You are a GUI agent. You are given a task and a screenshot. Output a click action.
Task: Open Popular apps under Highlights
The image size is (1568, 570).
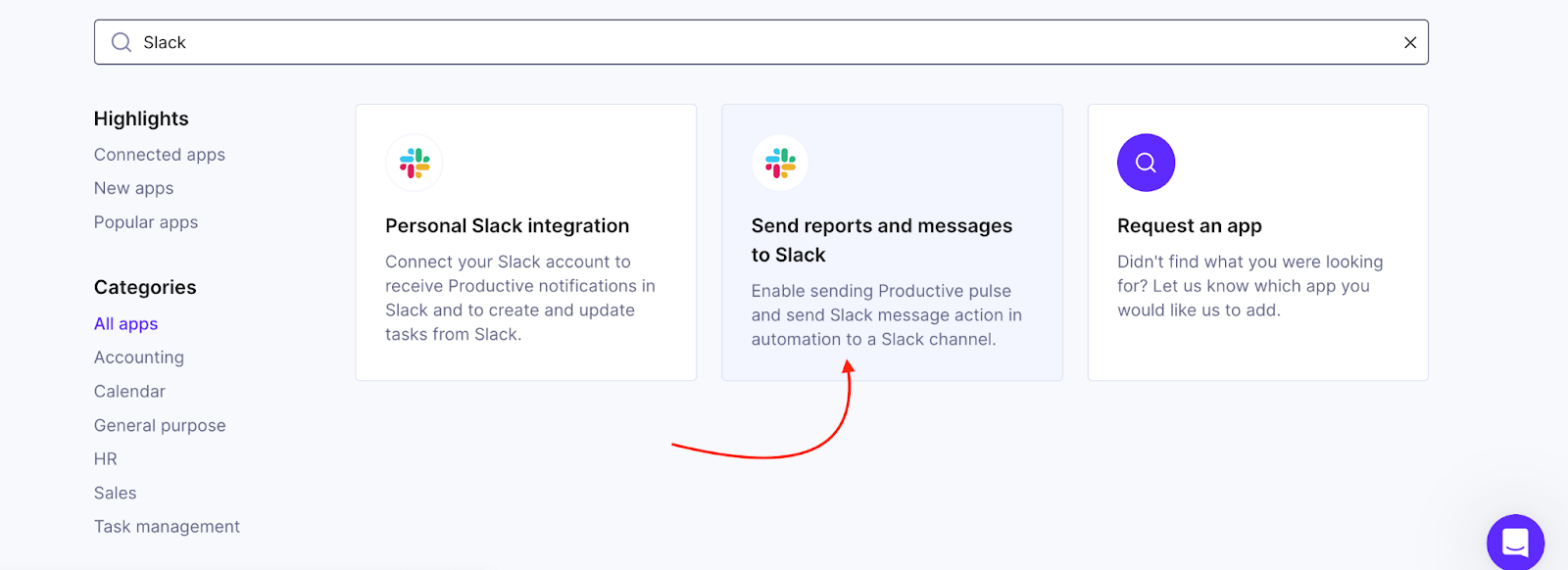(146, 222)
